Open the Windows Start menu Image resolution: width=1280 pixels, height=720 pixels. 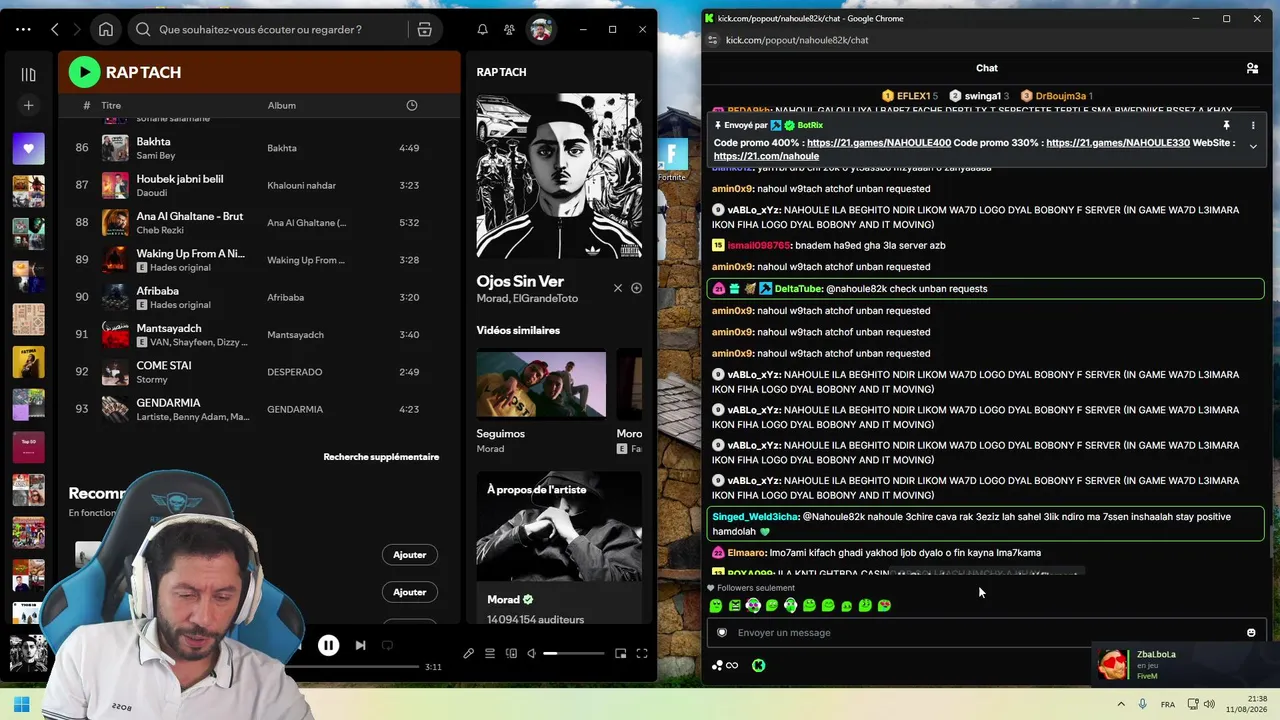(x=21, y=705)
